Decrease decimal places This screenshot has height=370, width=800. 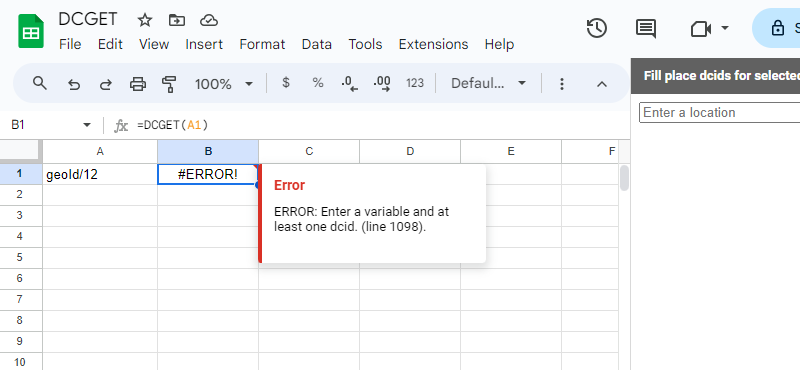pyautogui.click(x=349, y=83)
